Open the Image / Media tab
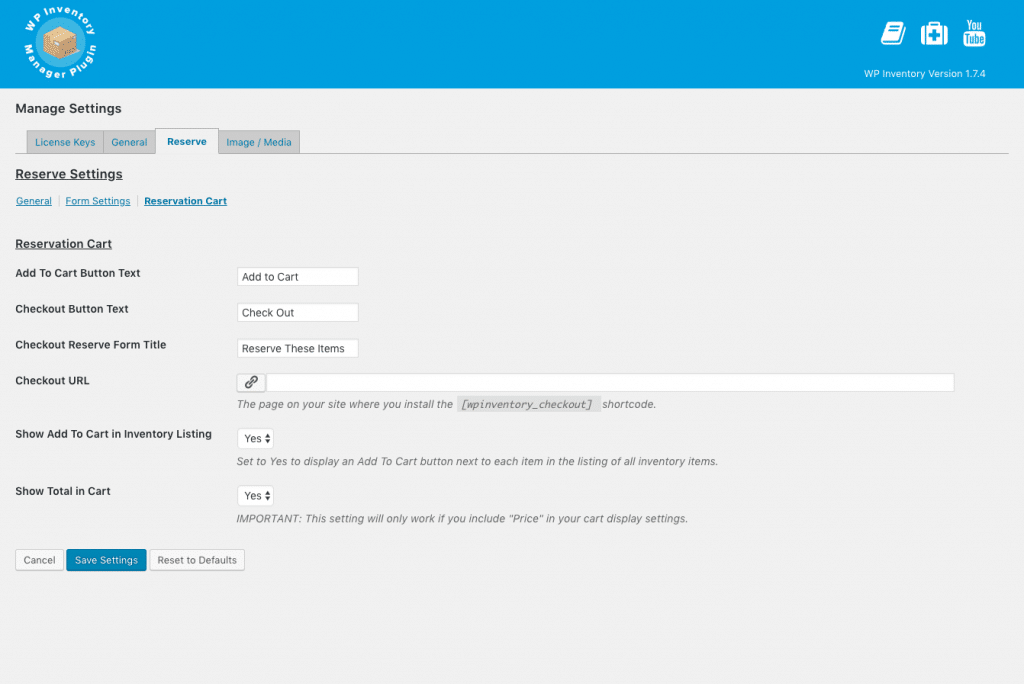The width and height of the screenshot is (1024, 684). click(259, 142)
